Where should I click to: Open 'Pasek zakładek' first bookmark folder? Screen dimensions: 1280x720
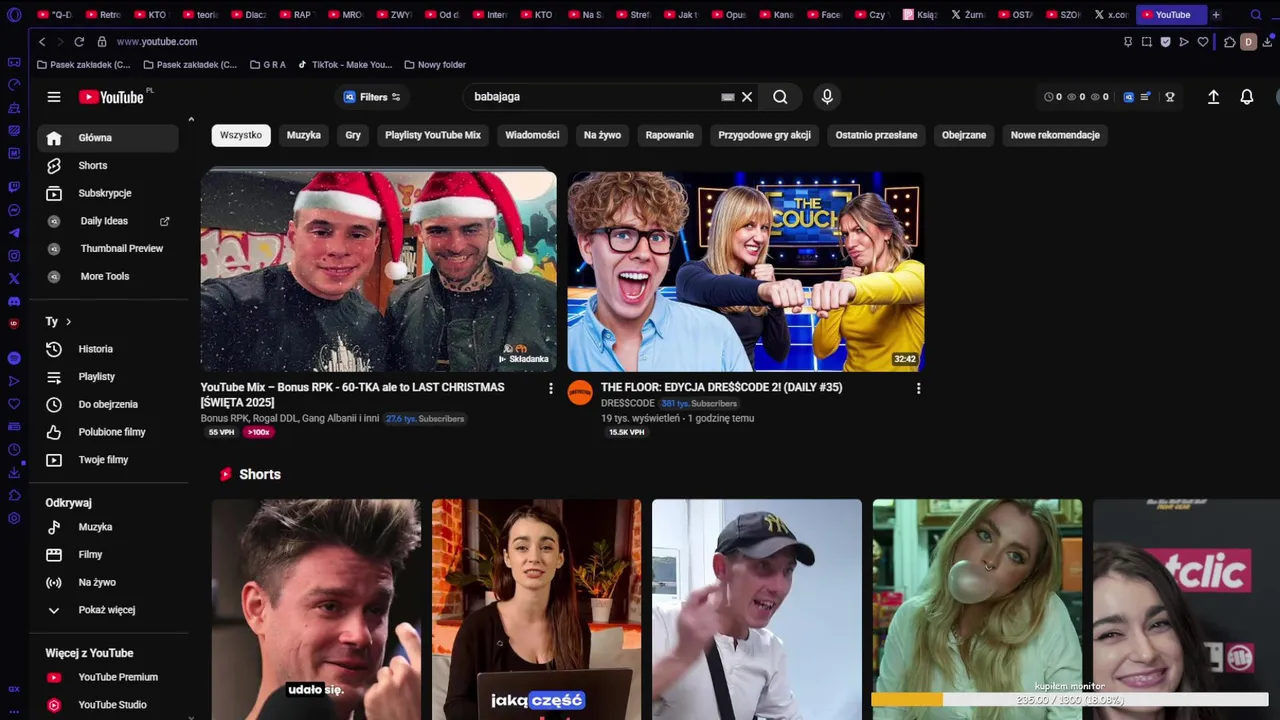pyautogui.click(x=83, y=65)
